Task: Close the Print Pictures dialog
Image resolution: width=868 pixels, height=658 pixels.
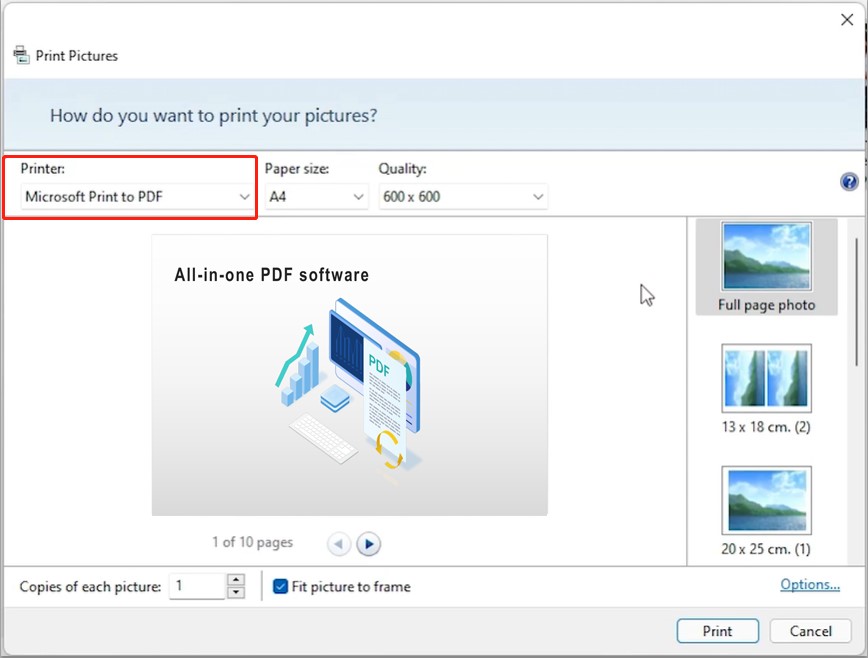Action: point(847,19)
